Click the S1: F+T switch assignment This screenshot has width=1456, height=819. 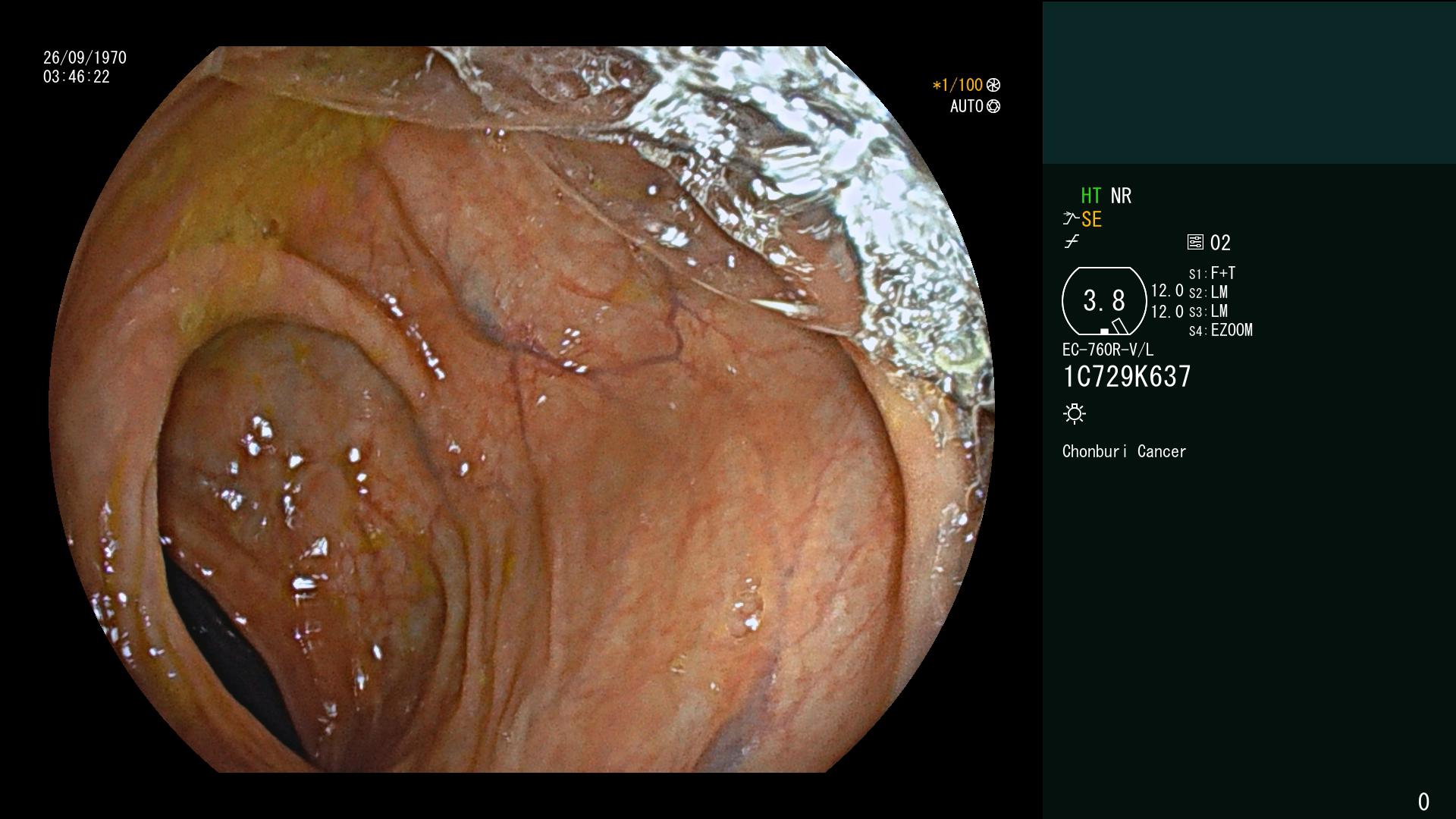tap(1212, 273)
